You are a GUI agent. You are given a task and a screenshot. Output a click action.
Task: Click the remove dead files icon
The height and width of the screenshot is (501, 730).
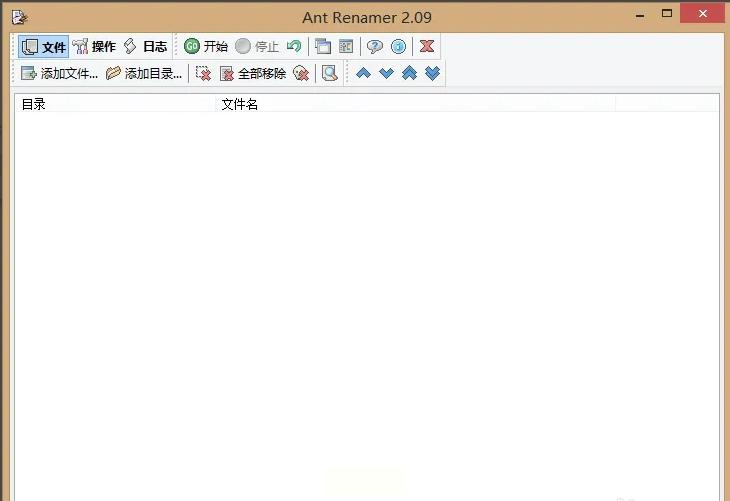click(301, 73)
